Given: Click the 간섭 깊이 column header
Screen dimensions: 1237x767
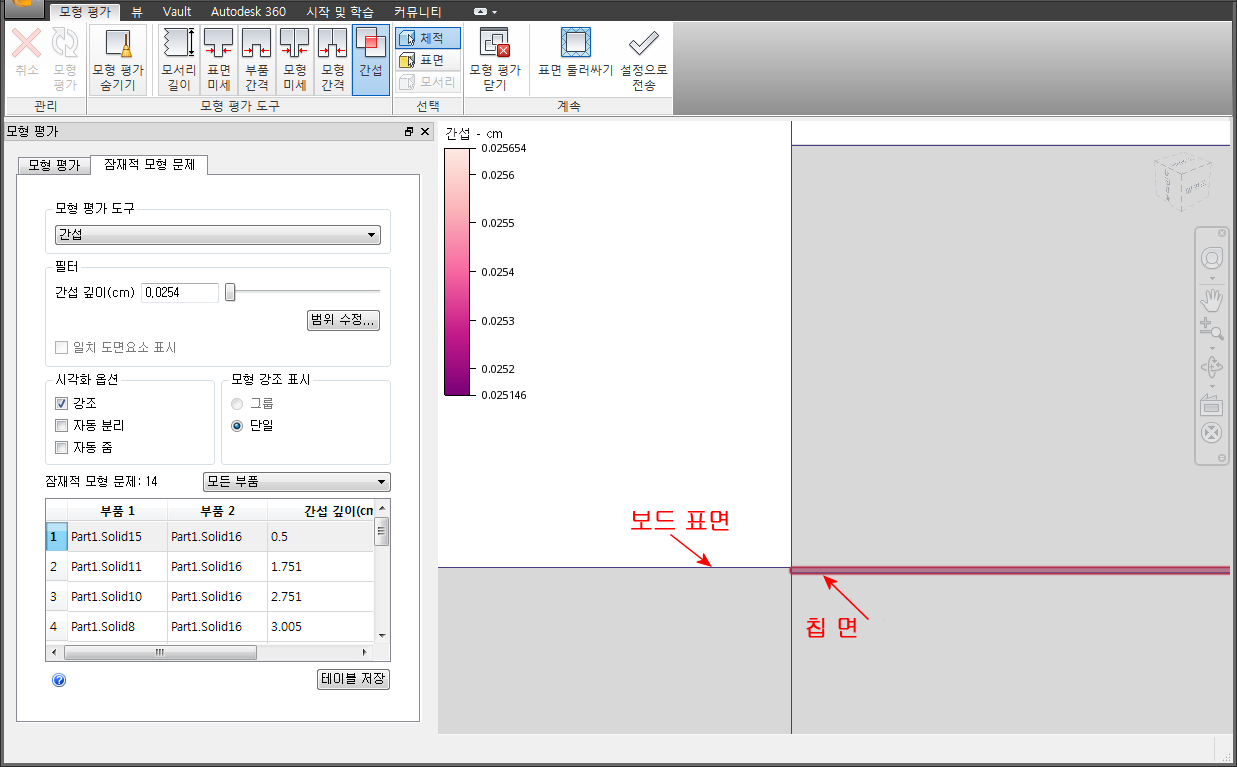Looking at the screenshot, I should (x=321, y=510).
